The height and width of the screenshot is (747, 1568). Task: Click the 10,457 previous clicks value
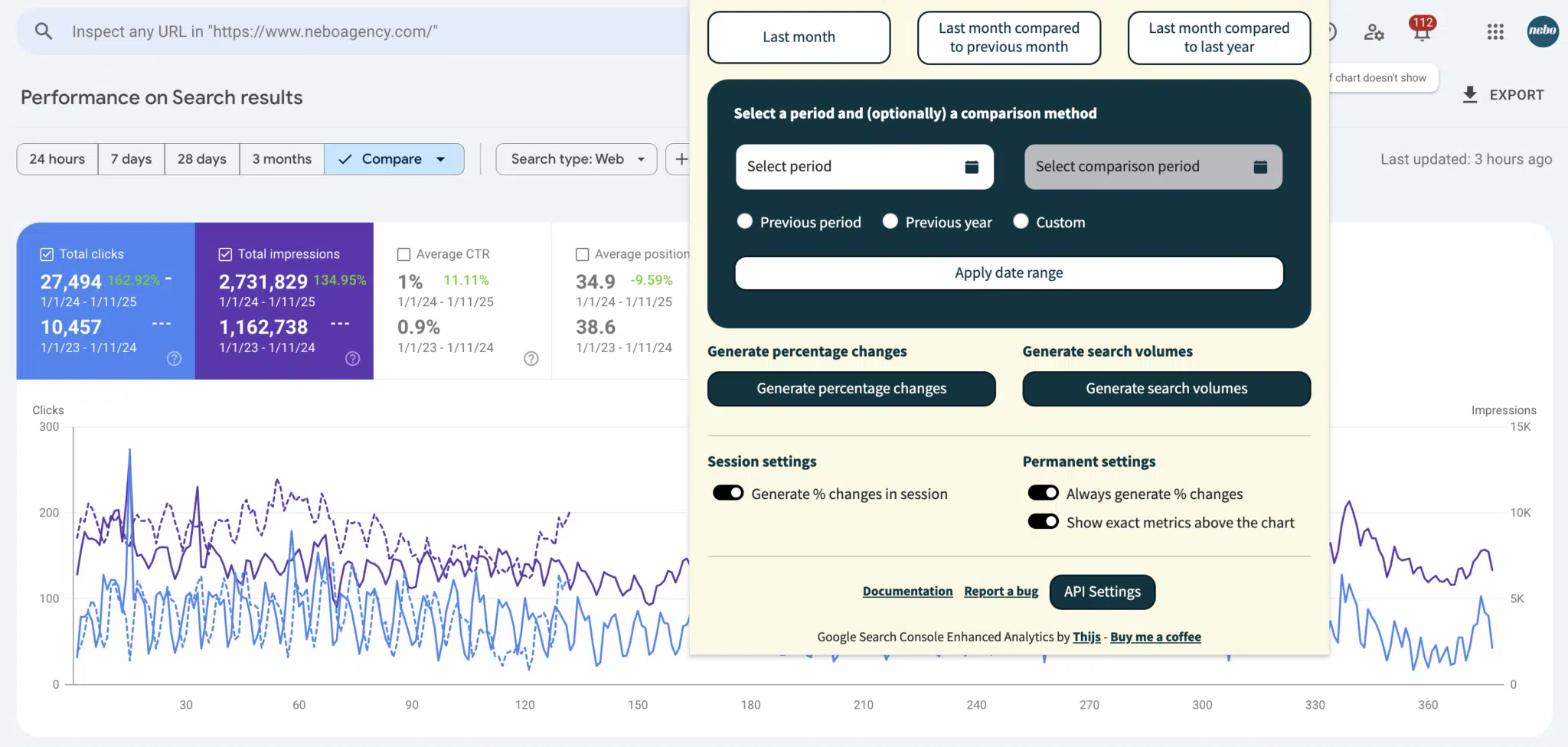(x=70, y=328)
